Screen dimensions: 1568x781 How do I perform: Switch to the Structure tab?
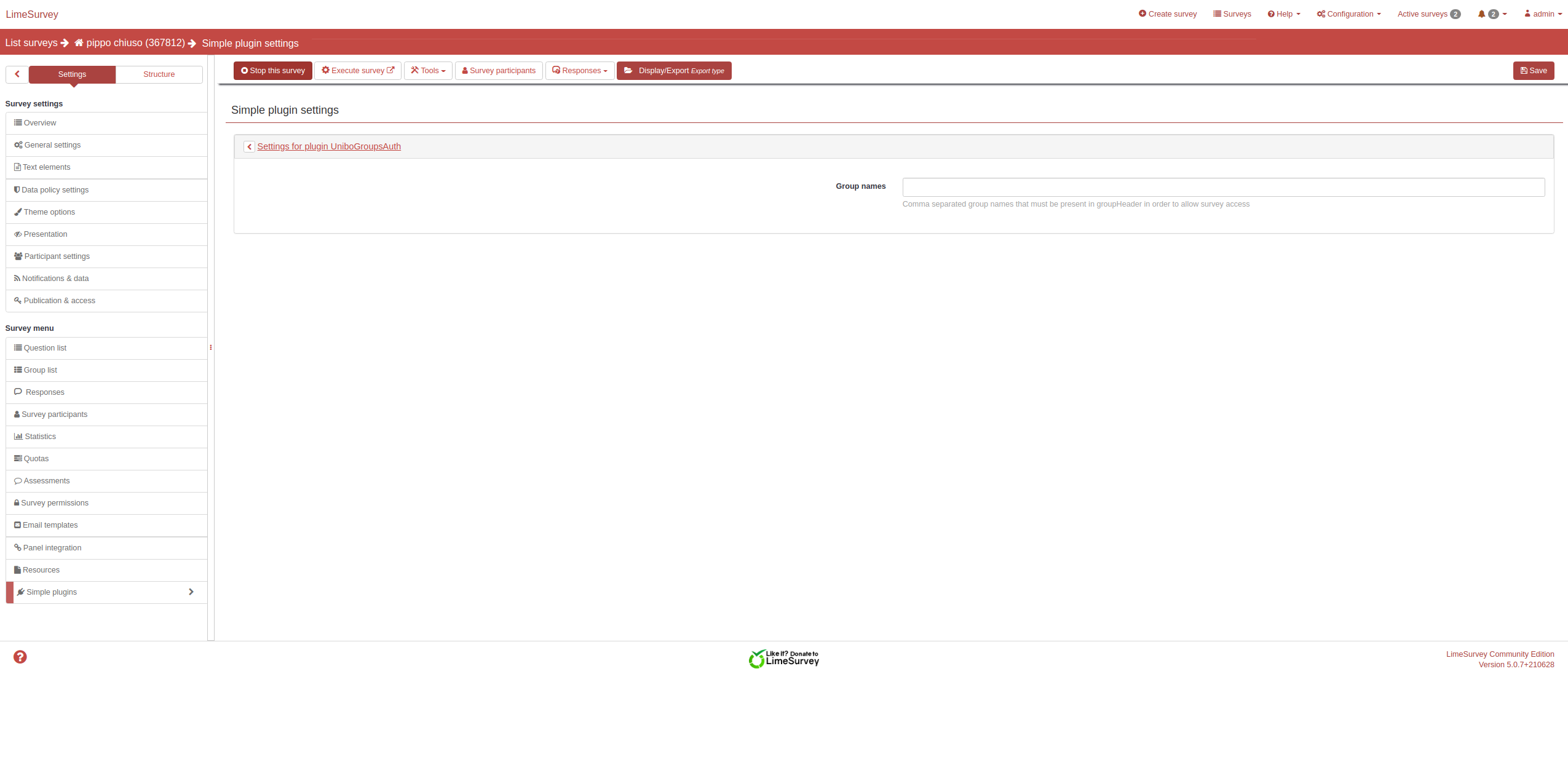(159, 74)
